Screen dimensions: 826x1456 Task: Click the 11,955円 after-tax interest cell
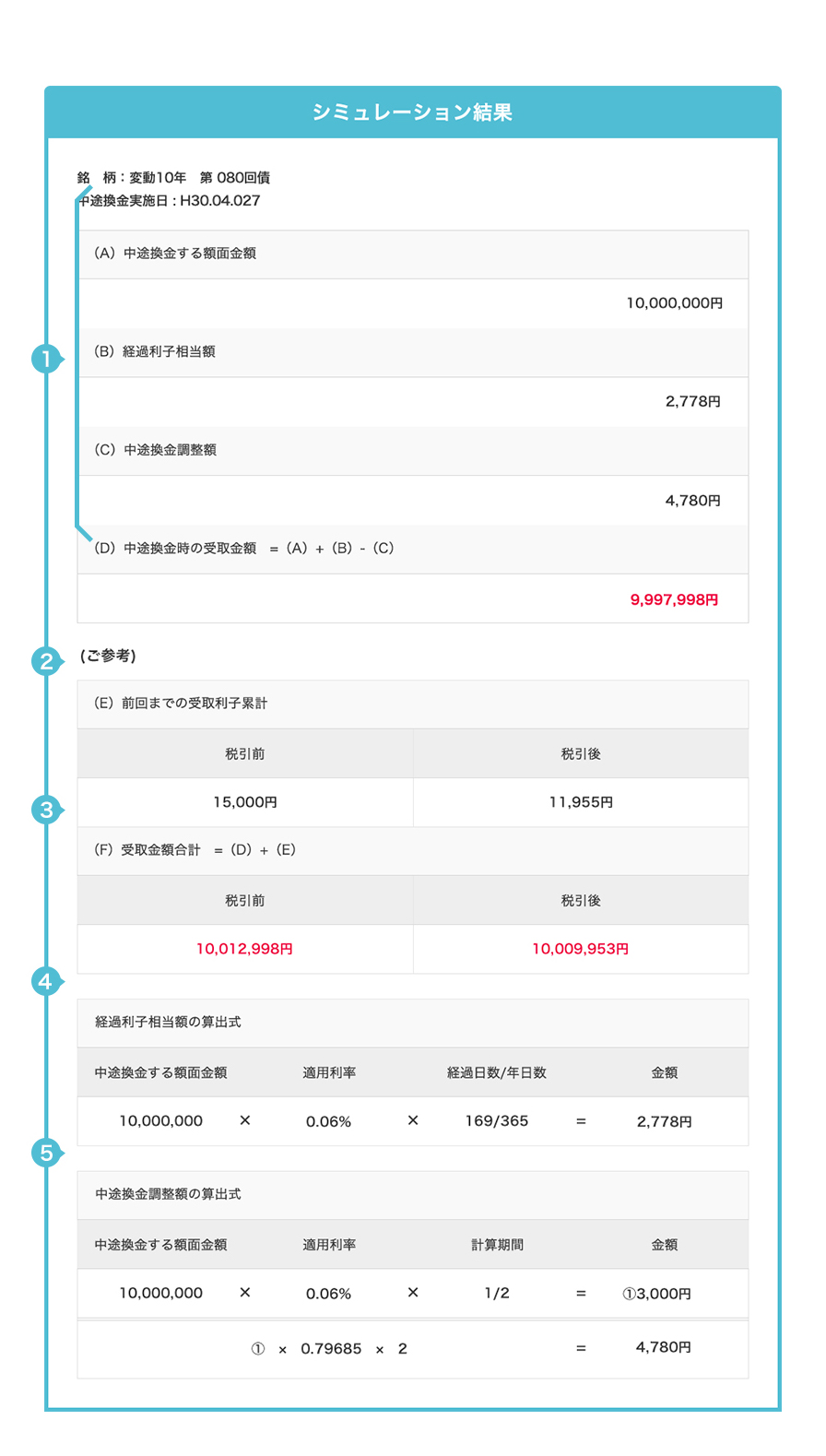click(581, 802)
